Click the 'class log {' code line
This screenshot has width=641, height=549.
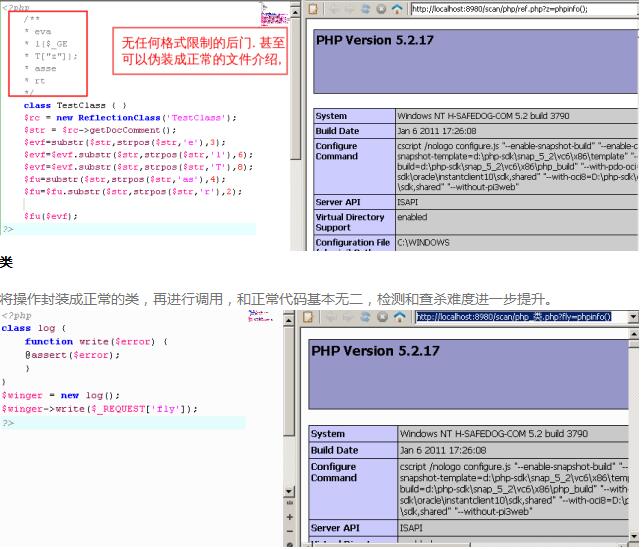(34, 328)
